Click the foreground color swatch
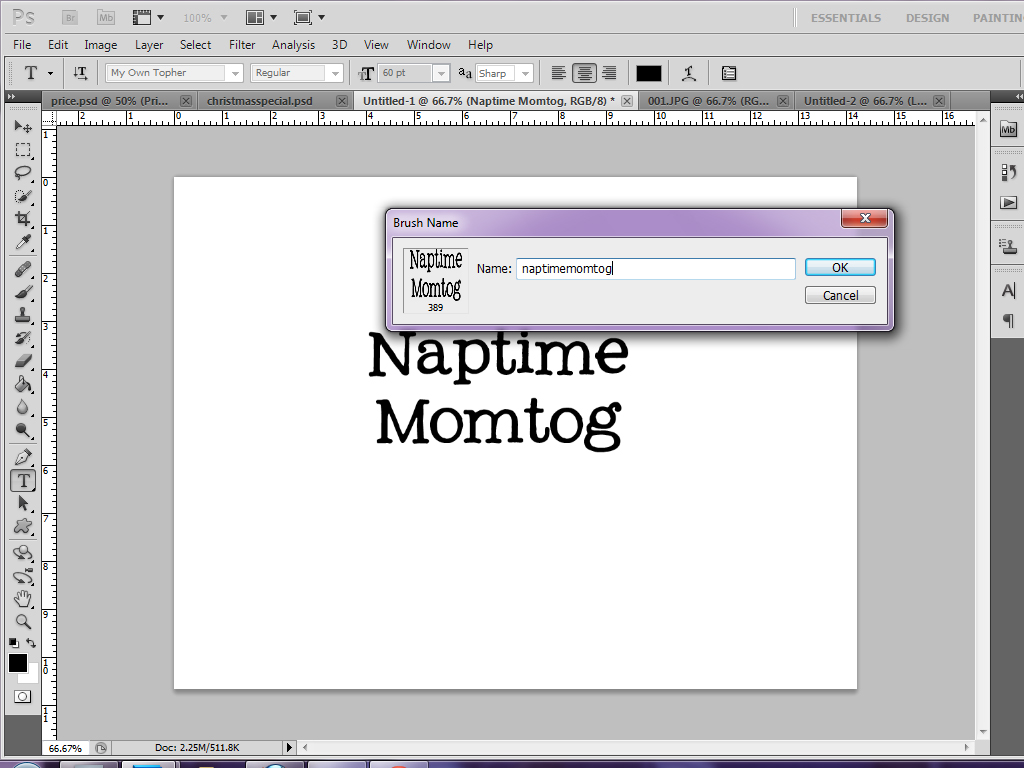The image size is (1024, 768). [x=18, y=663]
